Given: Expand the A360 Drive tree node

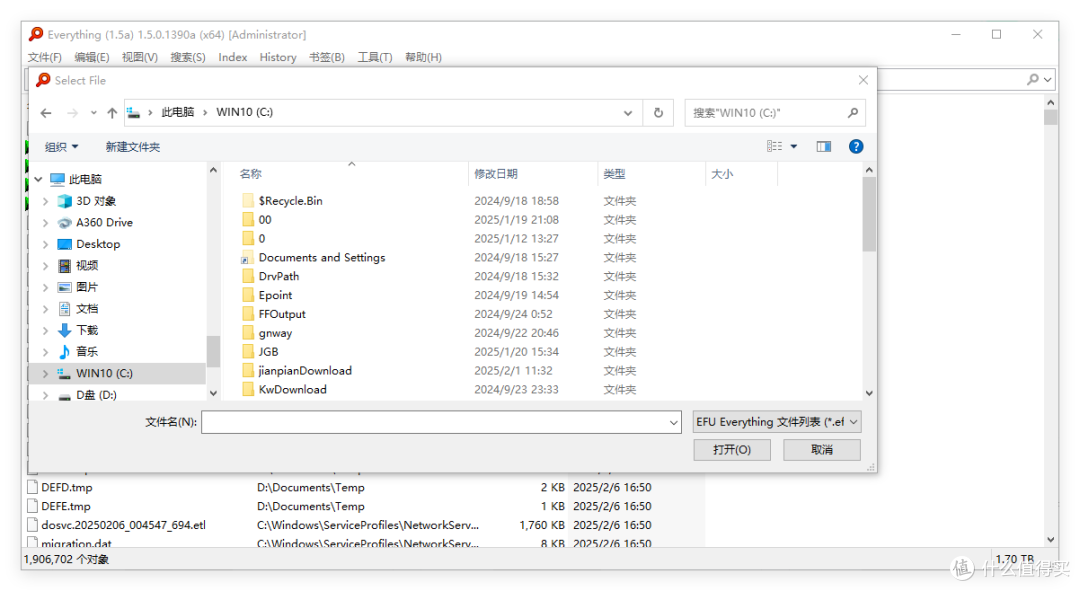Looking at the screenshot, I should 45,222.
